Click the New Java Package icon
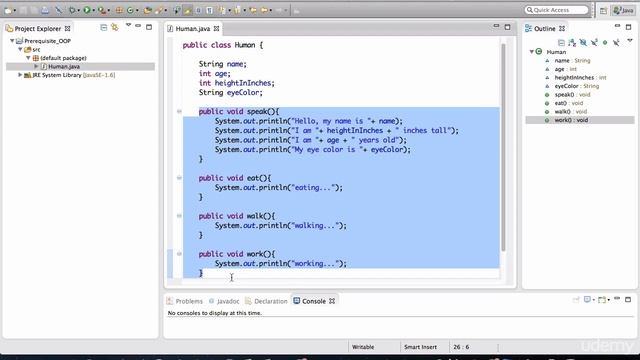 coord(119,10)
